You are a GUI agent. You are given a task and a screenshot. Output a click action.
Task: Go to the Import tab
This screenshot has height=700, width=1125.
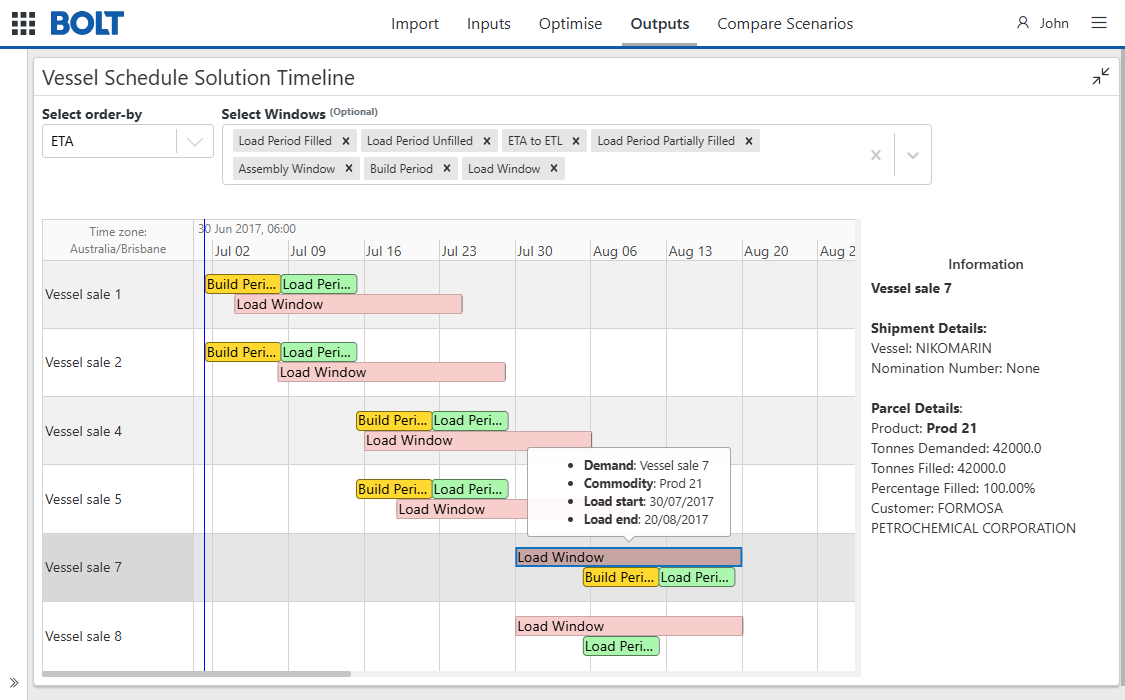[x=415, y=24]
